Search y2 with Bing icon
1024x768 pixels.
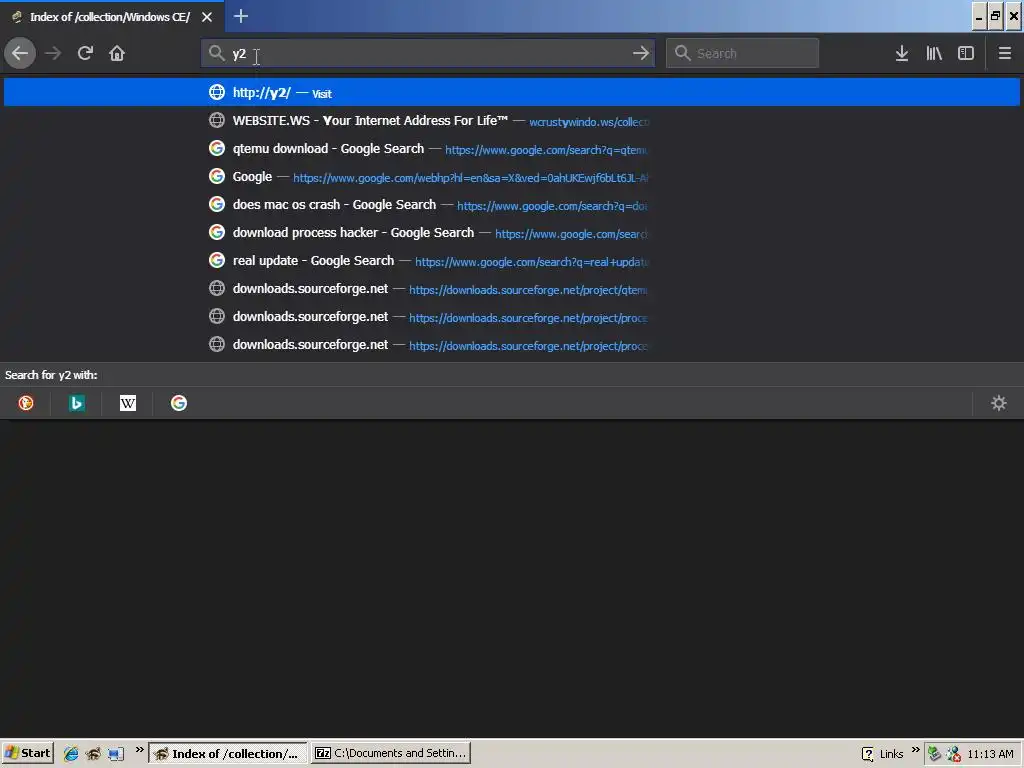[x=76, y=403]
